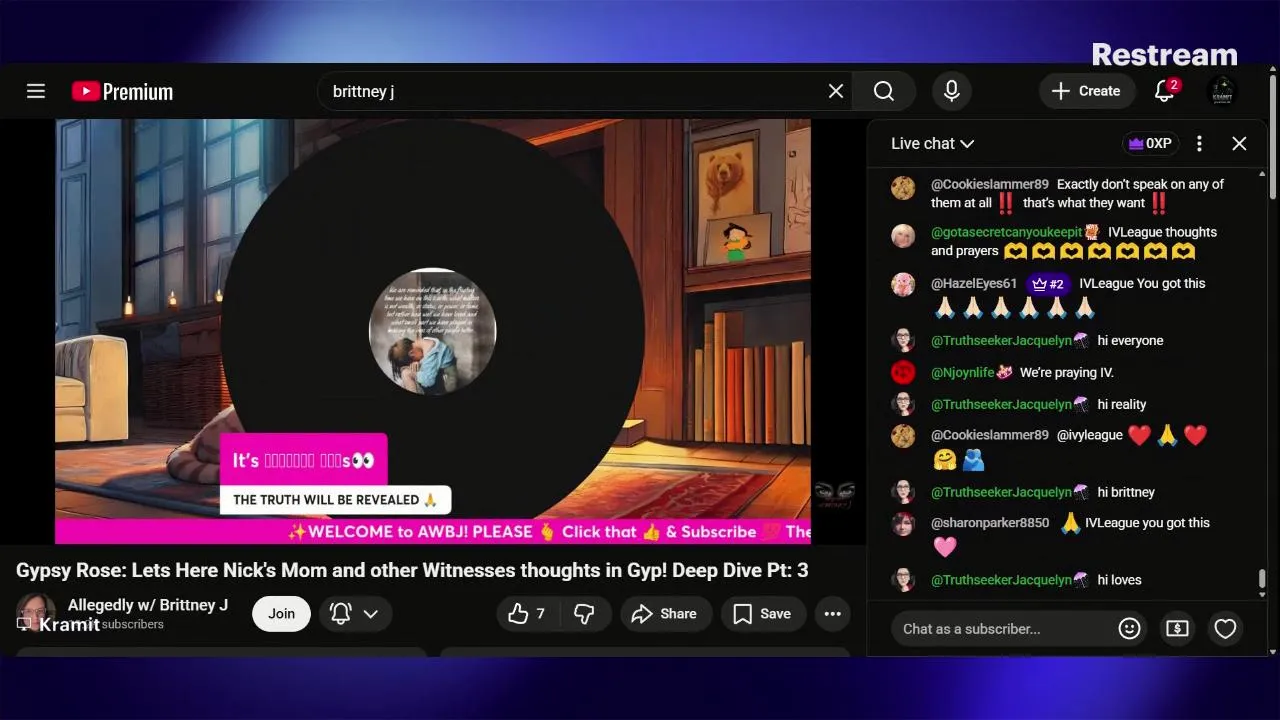Click @TruthseekerJacquelyn on the hi everyone message

pyautogui.click(x=1001, y=341)
